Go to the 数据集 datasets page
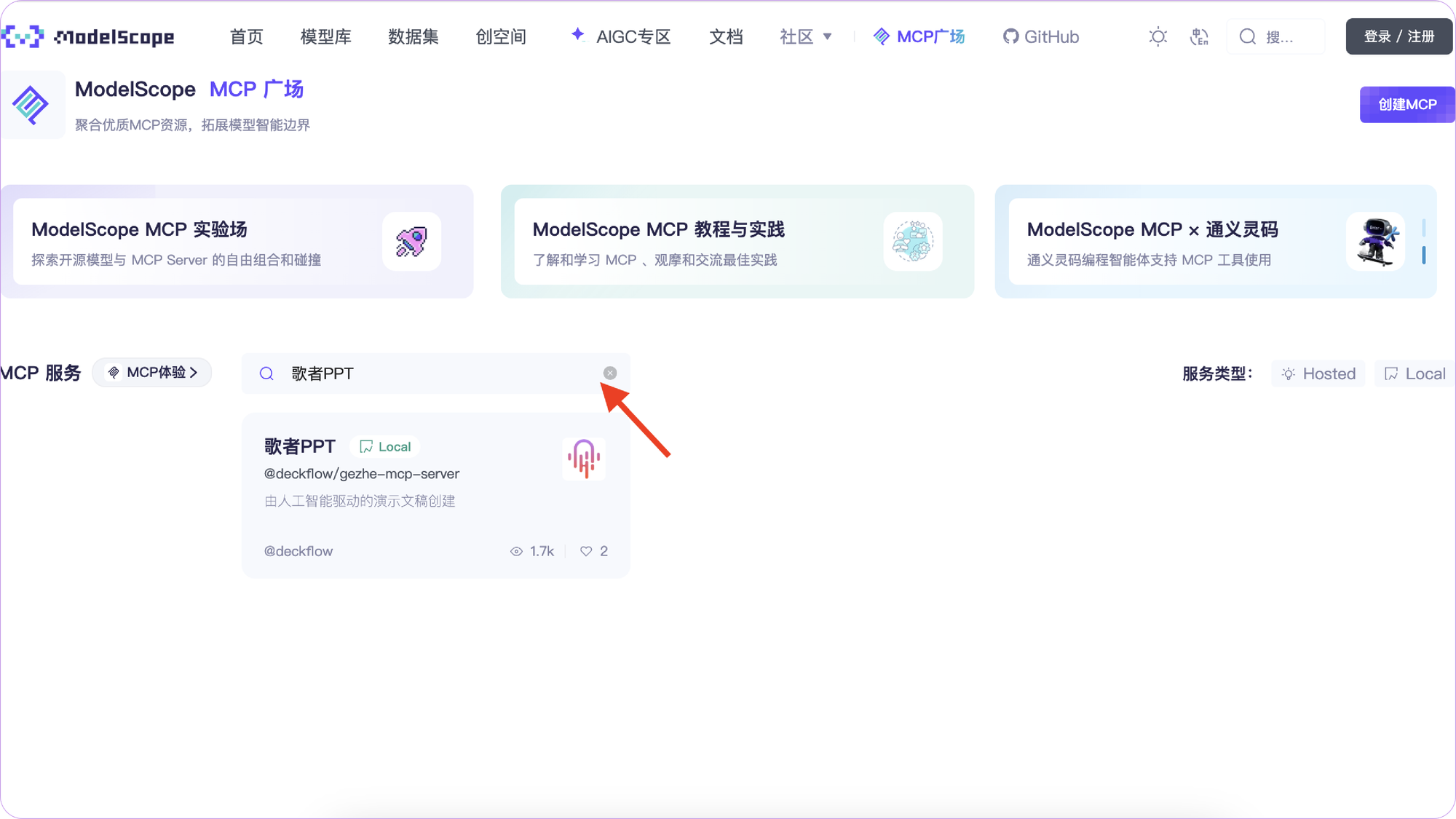This screenshot has width=1456, height=819. (x=413, y=36)
